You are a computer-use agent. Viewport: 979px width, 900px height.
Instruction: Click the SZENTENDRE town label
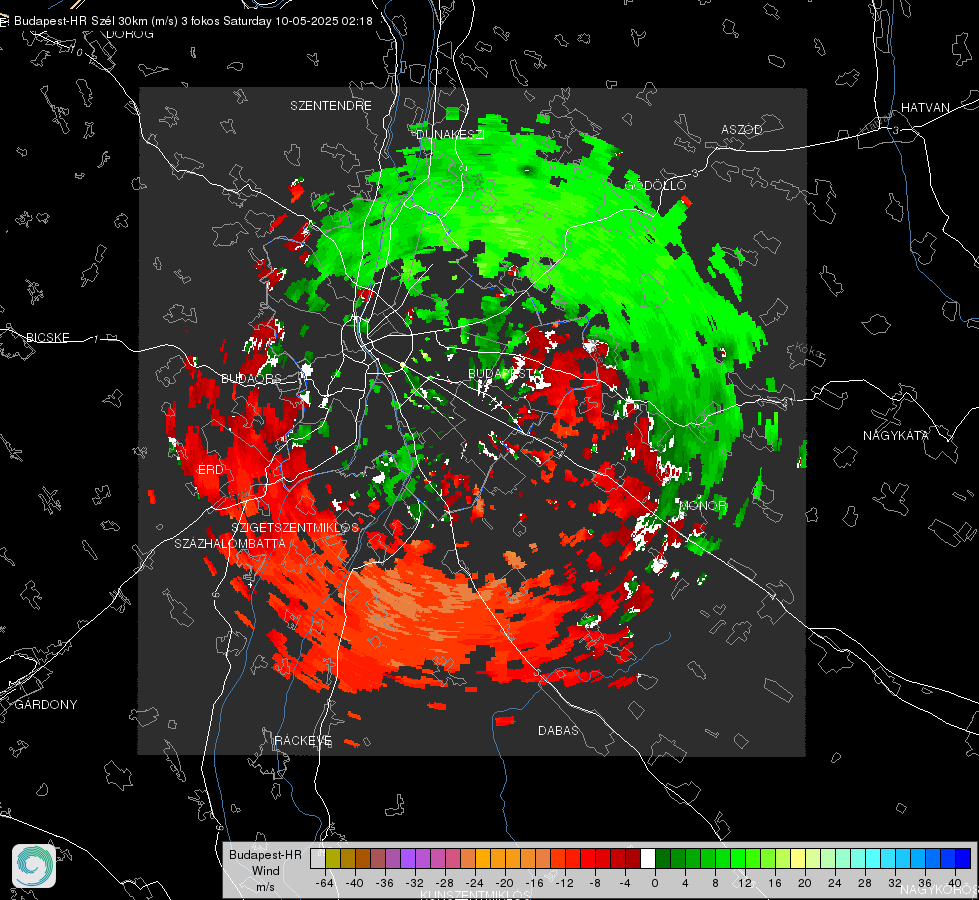tap(331, 106)
